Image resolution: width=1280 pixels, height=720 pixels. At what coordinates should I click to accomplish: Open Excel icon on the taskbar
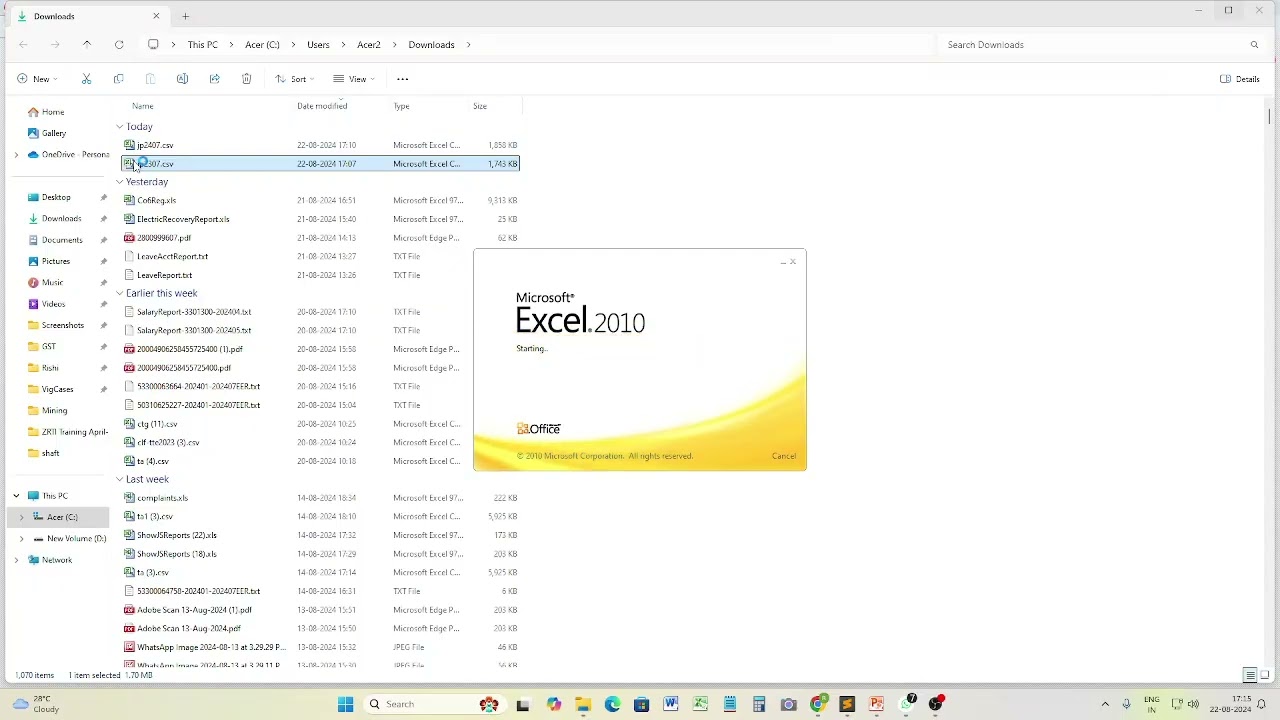click(700, 704)
